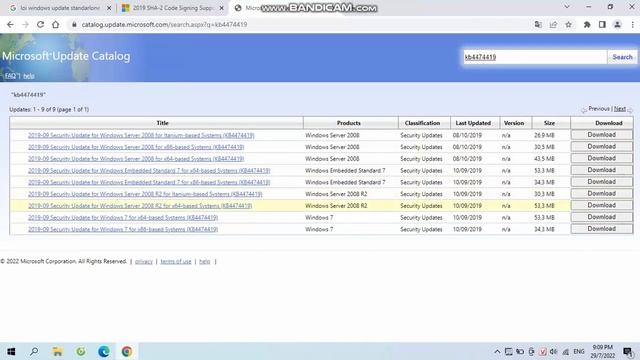This screenshot has width=640, height=360.
Task: Open Server 2008 R2 x64-based update link
Action: click(x=140, y=206)
